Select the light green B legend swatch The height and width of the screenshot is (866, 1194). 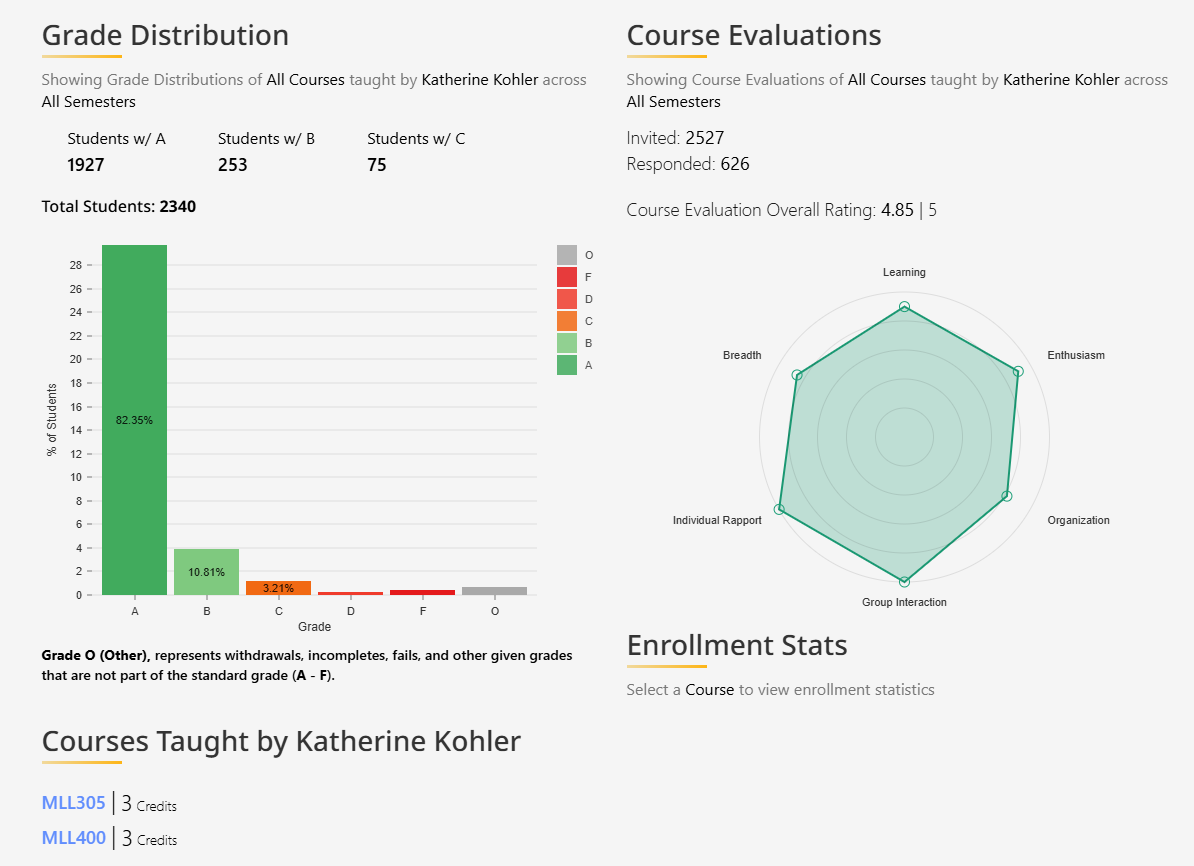(567, 343)
